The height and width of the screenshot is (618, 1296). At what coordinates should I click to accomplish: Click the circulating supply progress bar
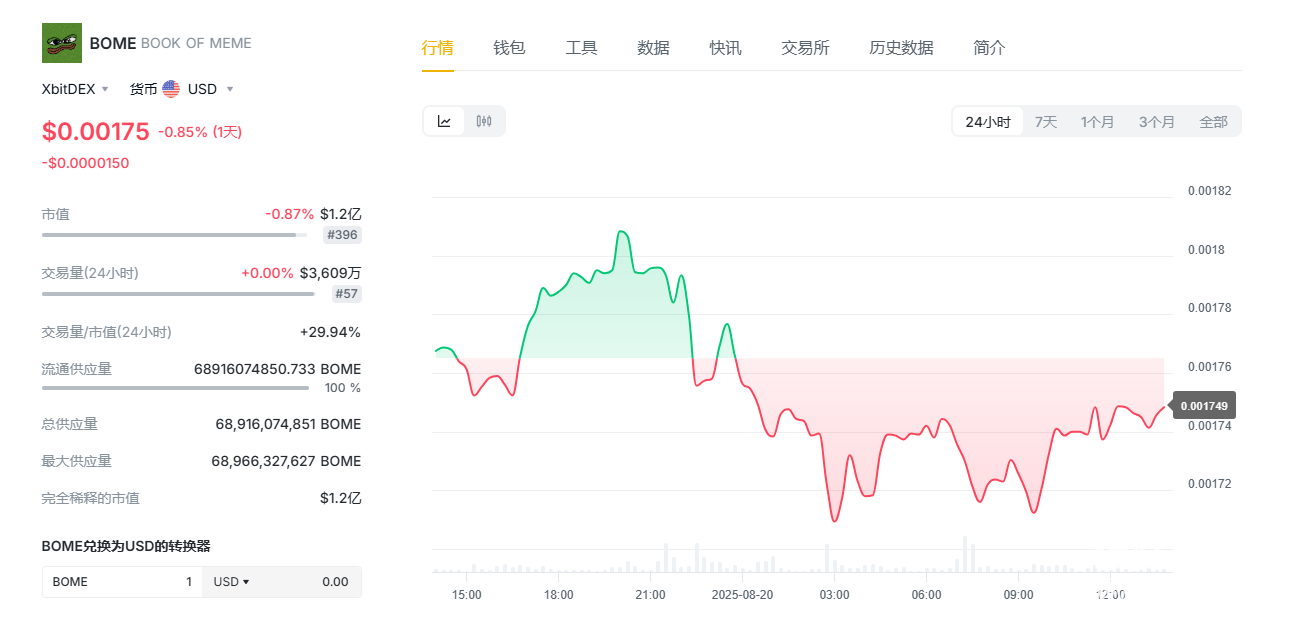point(175,388)
